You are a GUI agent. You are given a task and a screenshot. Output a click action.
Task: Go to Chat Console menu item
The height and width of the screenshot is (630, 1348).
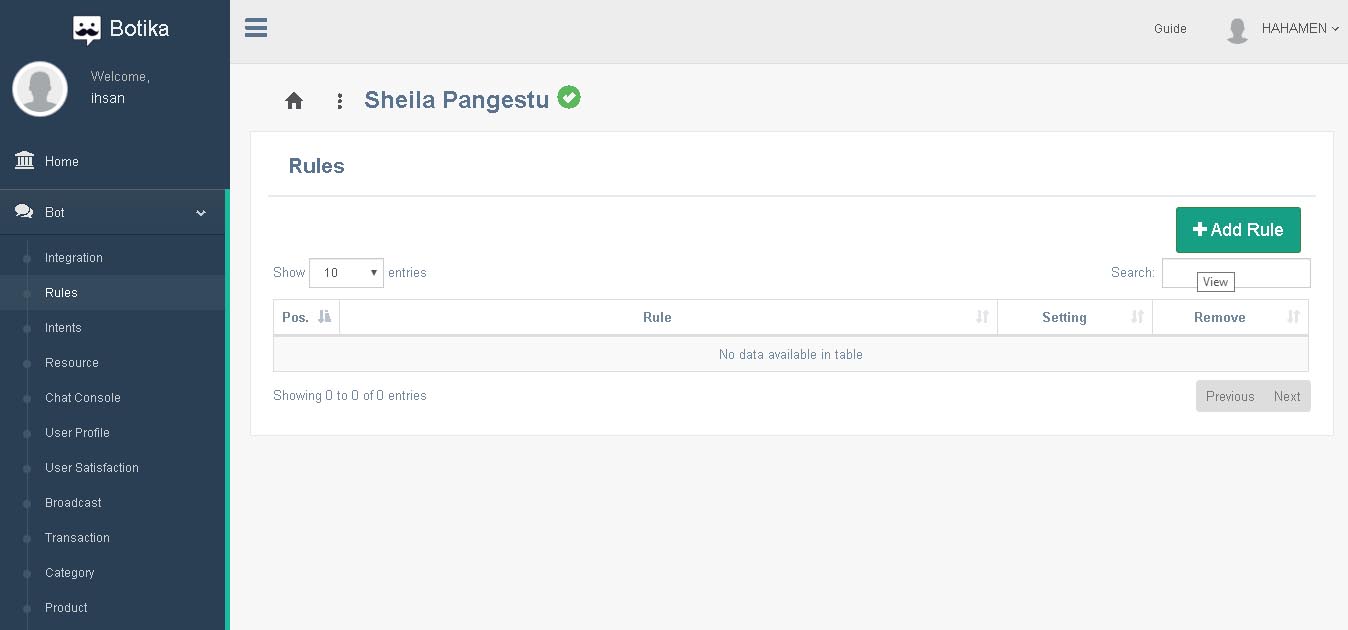(83, 398)
